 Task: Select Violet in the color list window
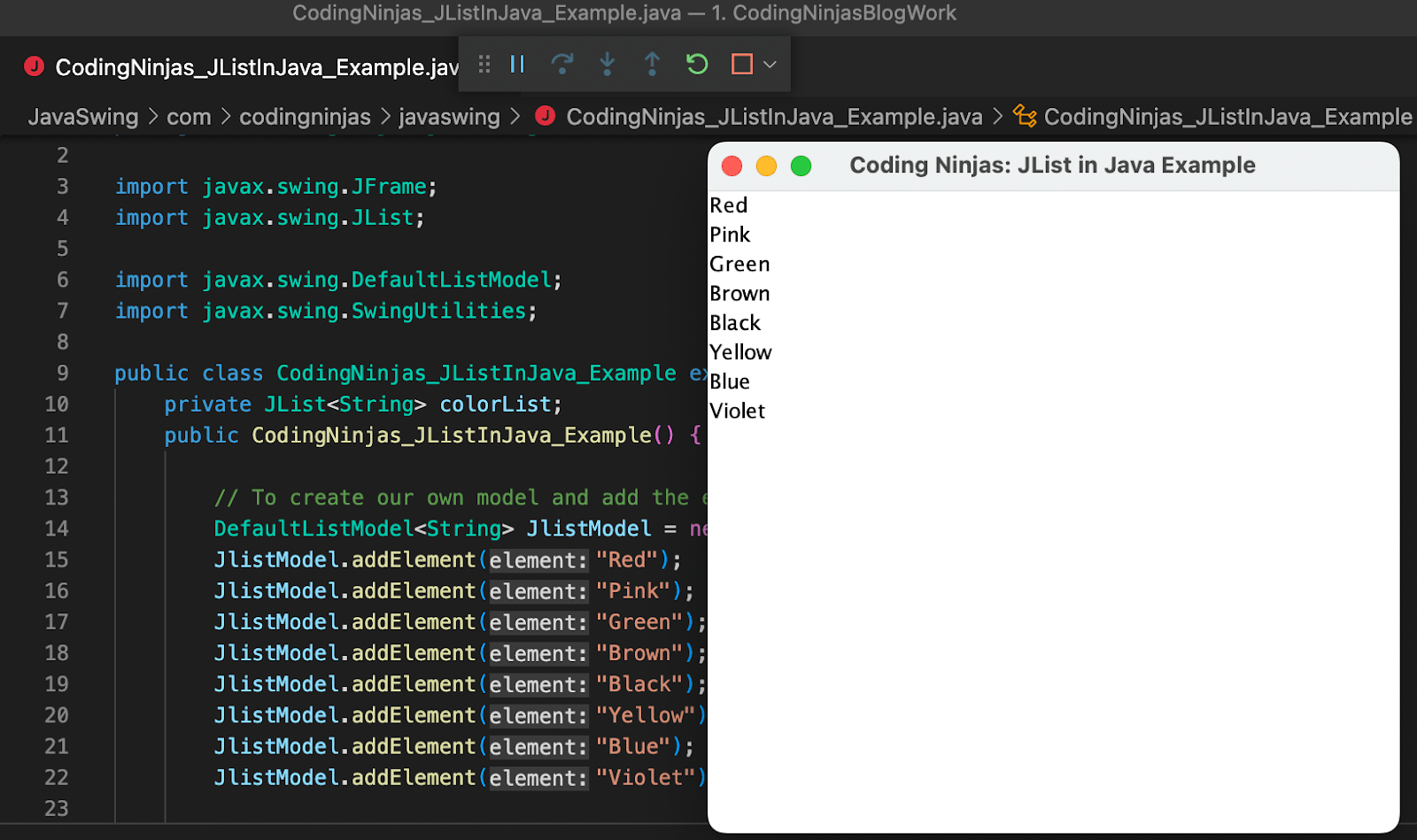[737, 410]
